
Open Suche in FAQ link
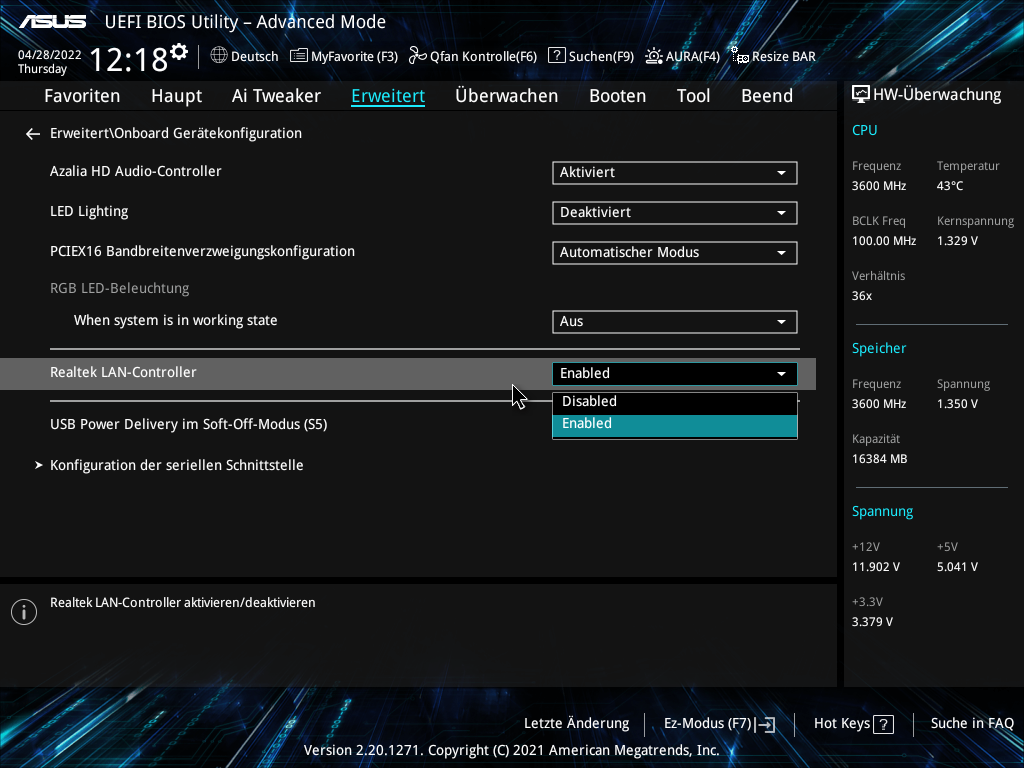972,724
